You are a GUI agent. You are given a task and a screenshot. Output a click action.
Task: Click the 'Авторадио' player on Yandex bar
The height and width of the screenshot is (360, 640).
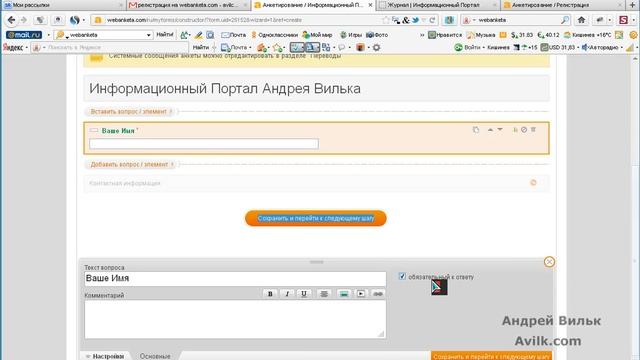600,47
